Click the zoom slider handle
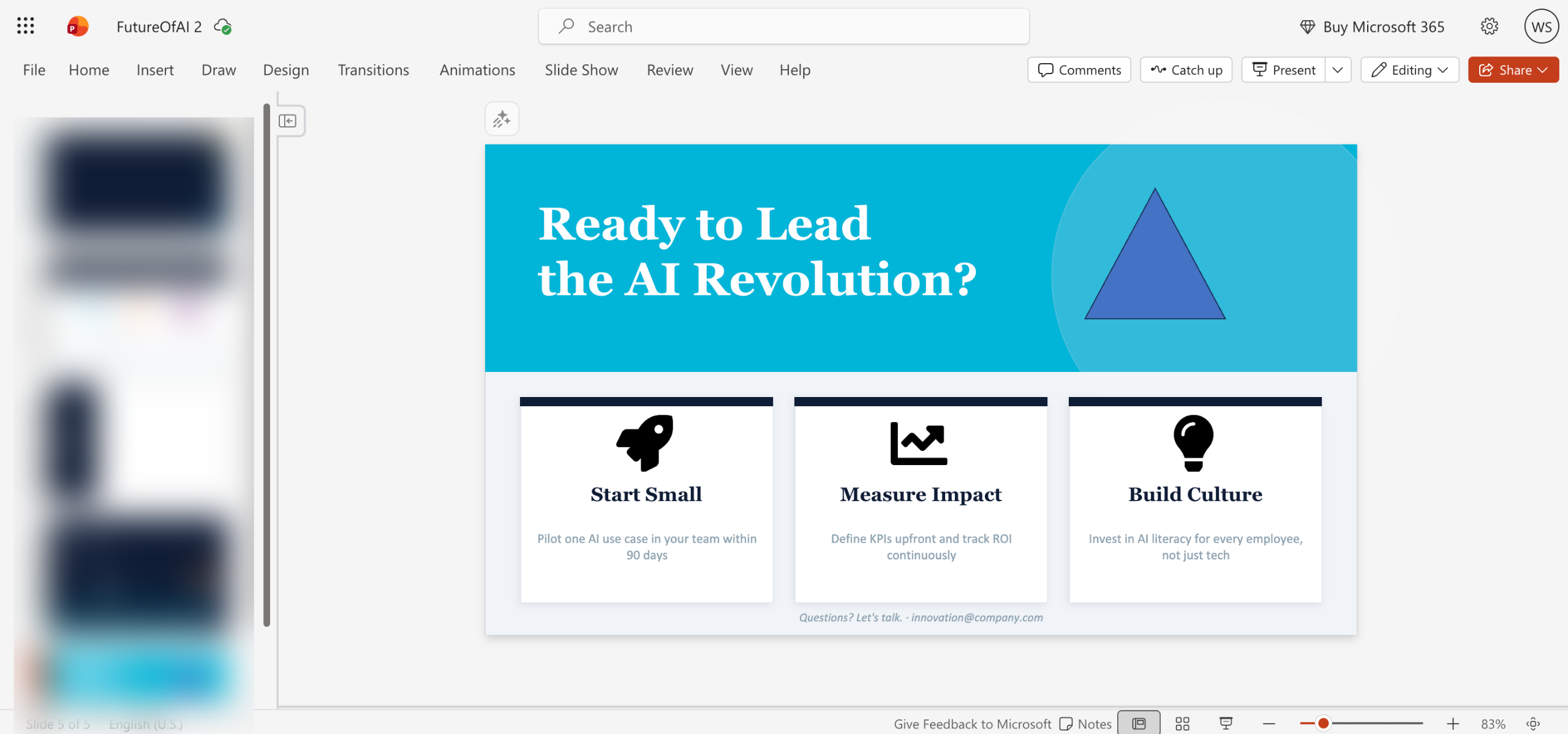Viewport: 1568px width, 734px height. click(x=1323, y=724)
